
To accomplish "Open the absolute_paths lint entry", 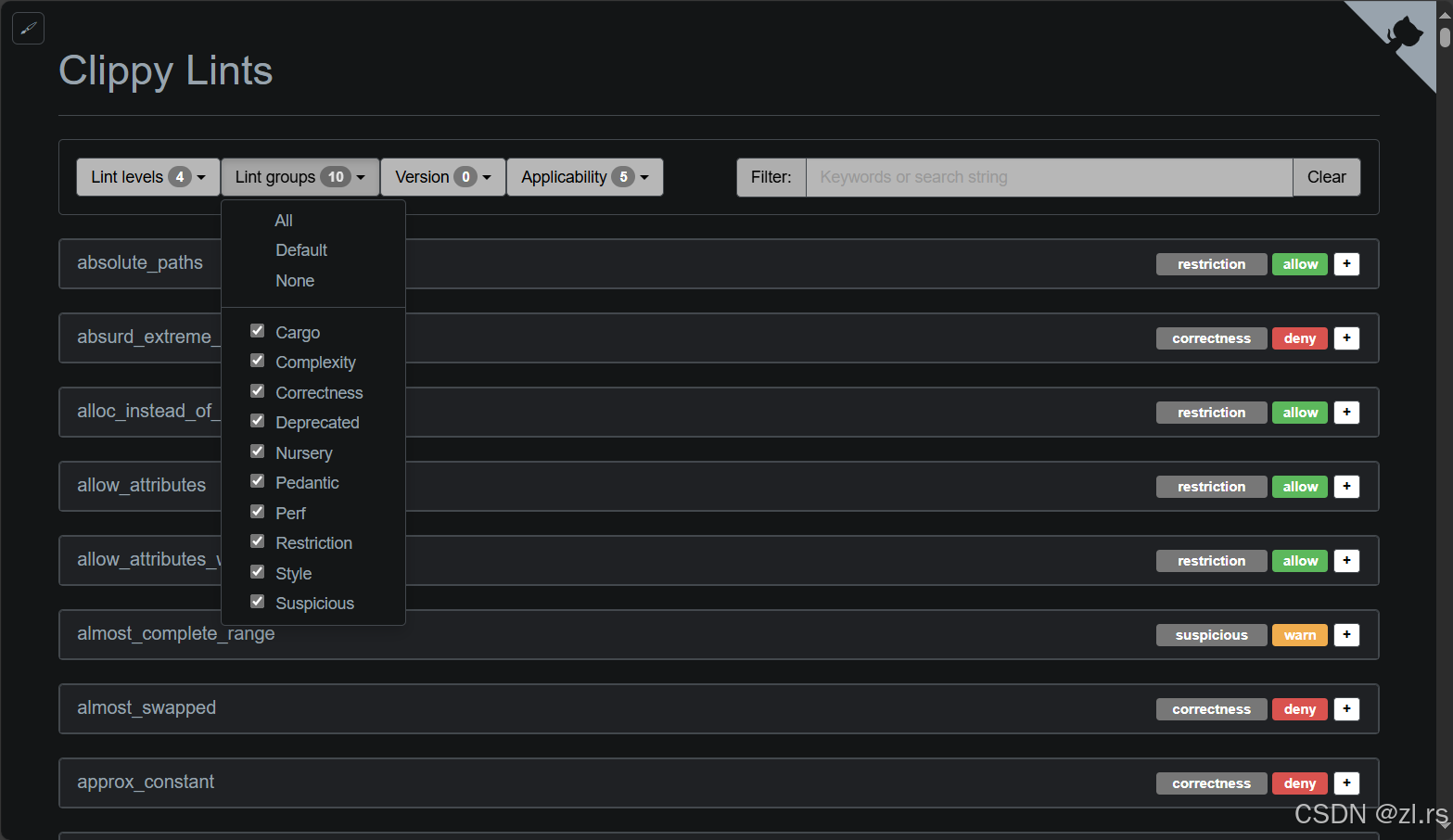I will tap(719, 263).
